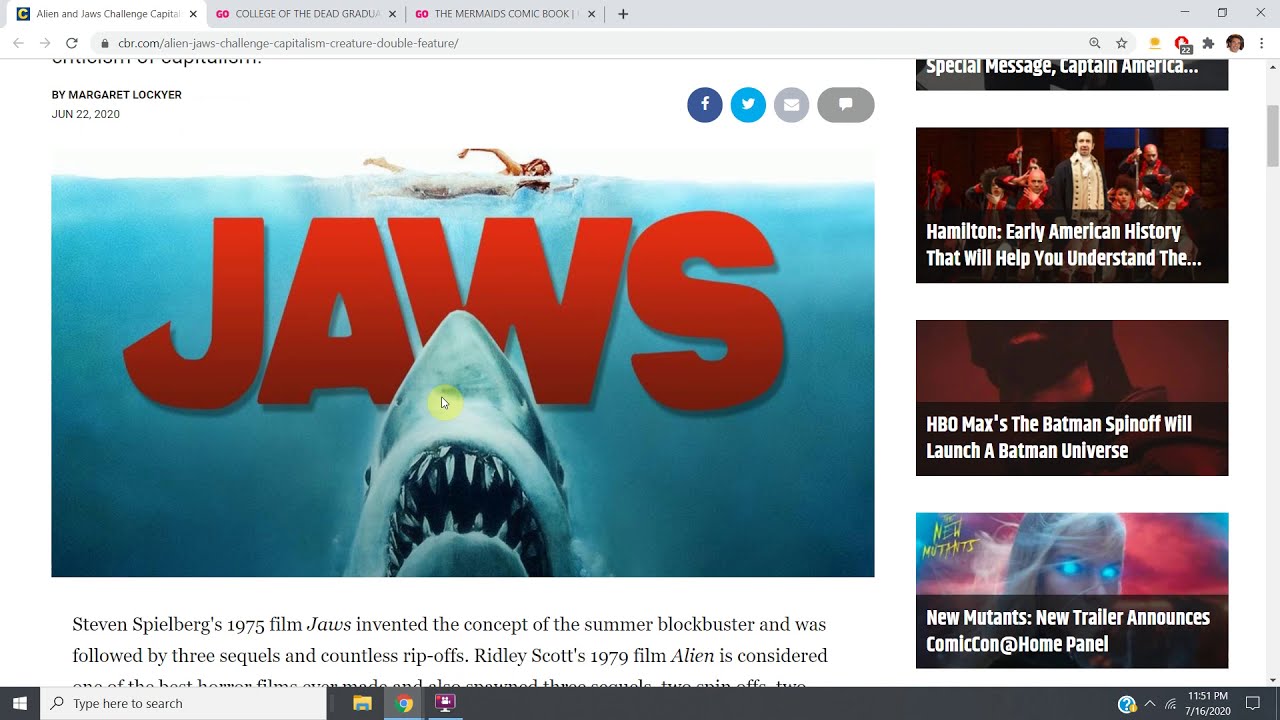
Task: Click the Jaws poster image
Action: [462, 362]
